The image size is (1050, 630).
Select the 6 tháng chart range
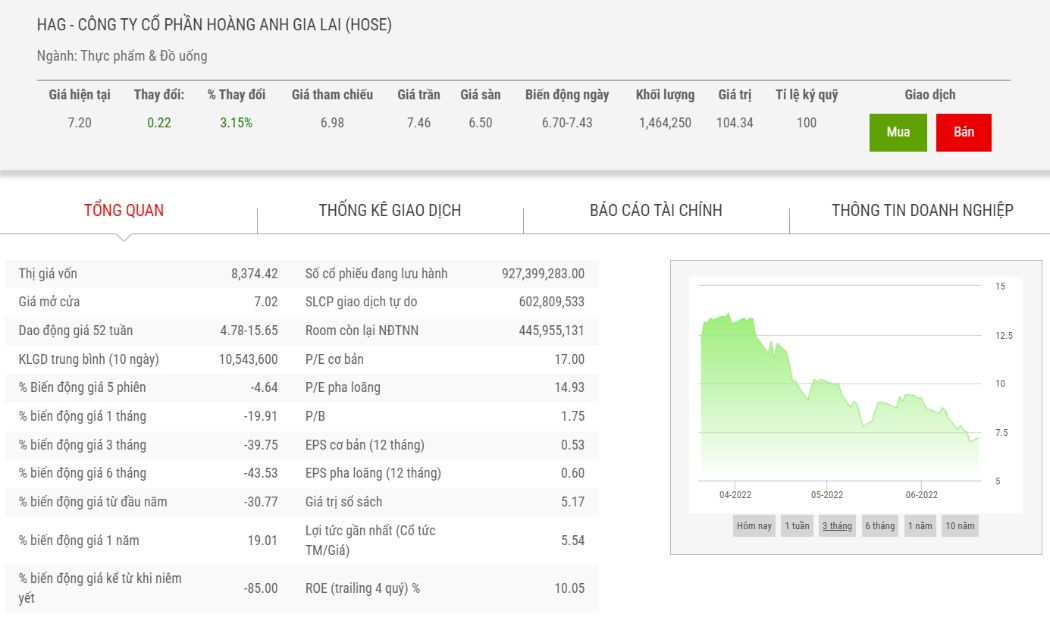click(880, 526)
